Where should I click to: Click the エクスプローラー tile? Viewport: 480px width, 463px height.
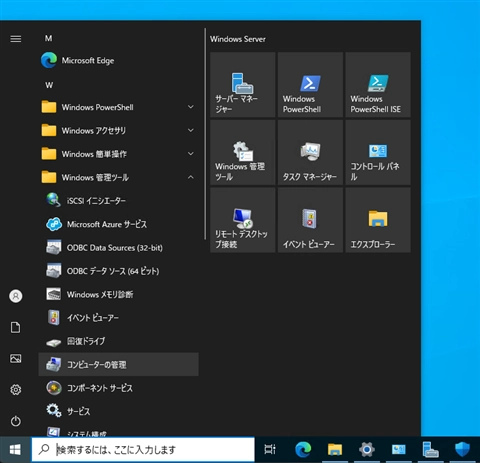pos(378,220)
